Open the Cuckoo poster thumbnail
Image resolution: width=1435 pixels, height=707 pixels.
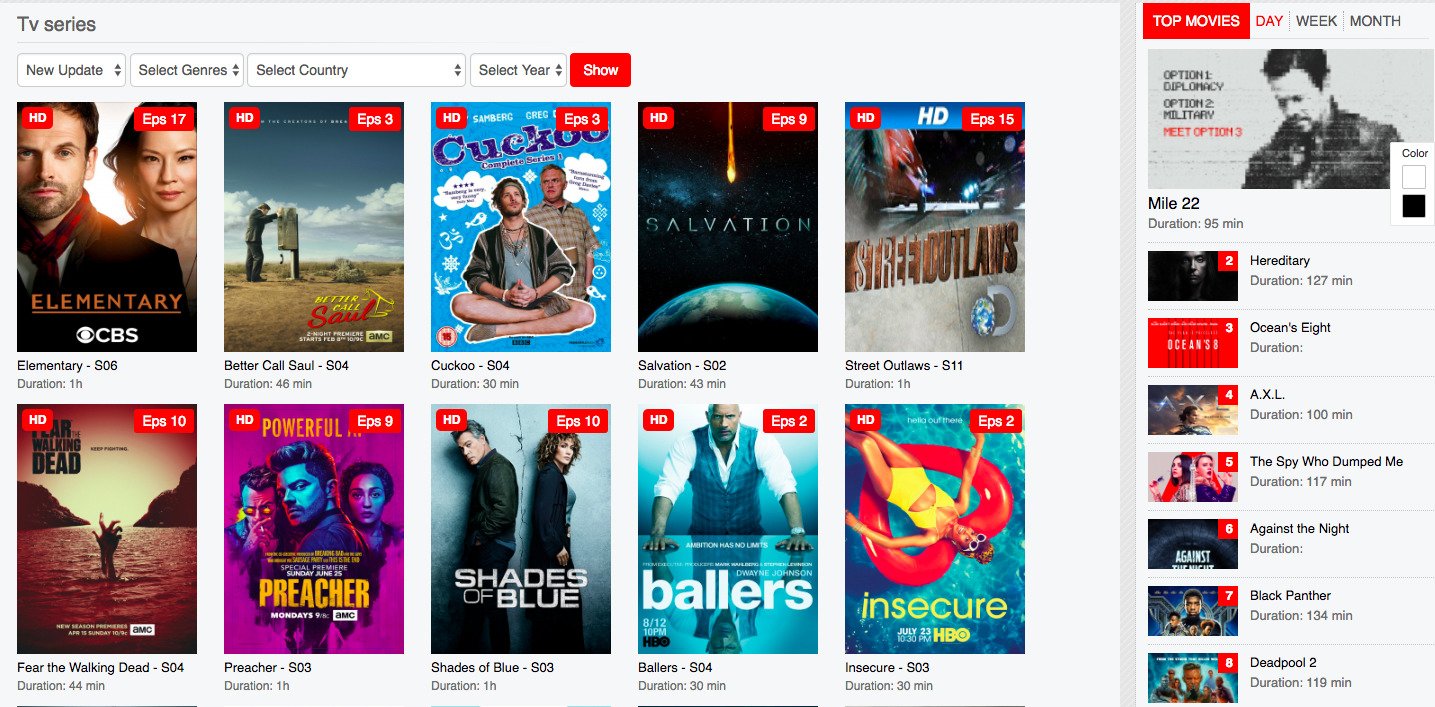521,227
